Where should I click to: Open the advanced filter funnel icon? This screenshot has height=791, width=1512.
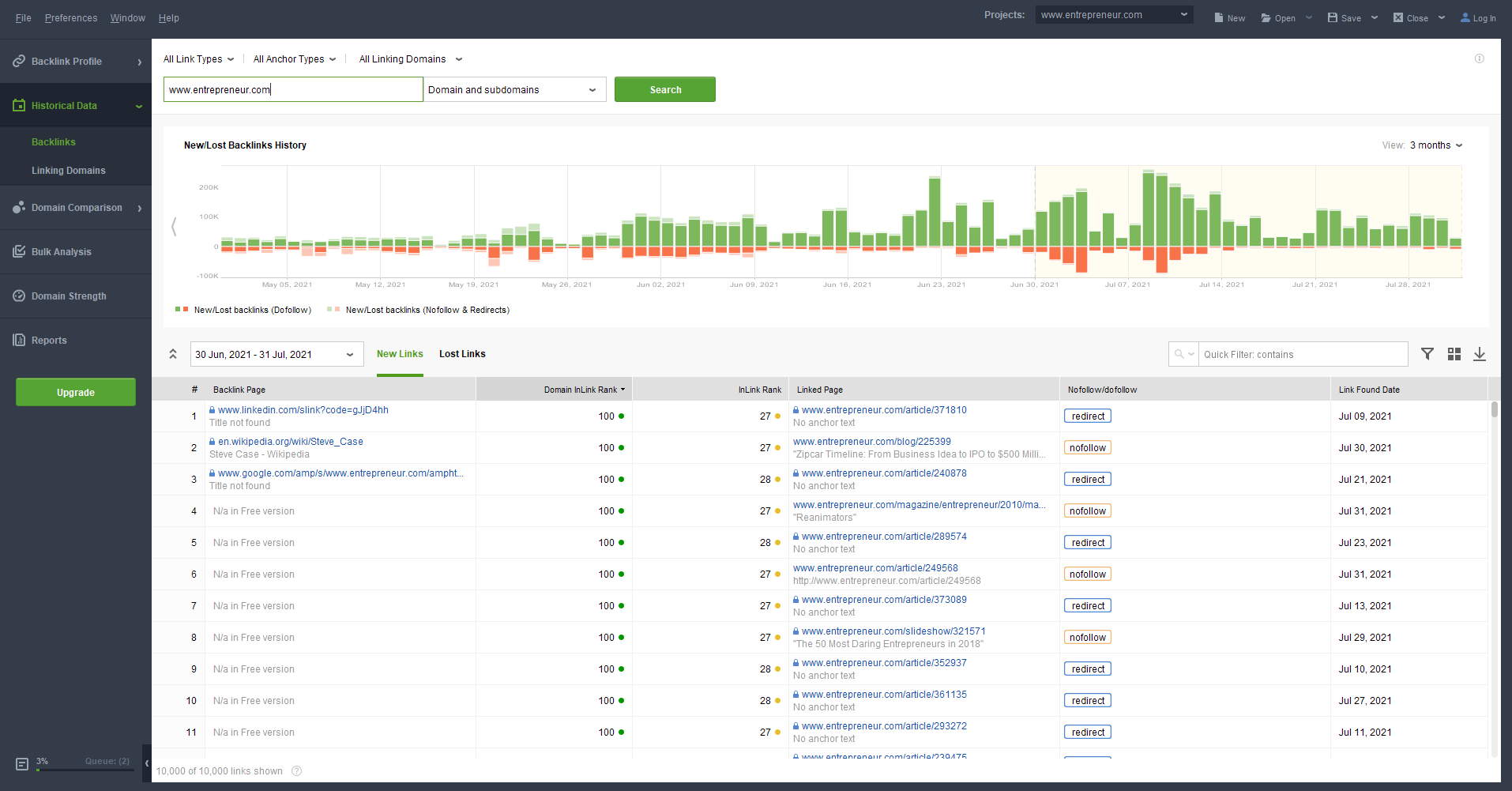[x=1427, y=354]
